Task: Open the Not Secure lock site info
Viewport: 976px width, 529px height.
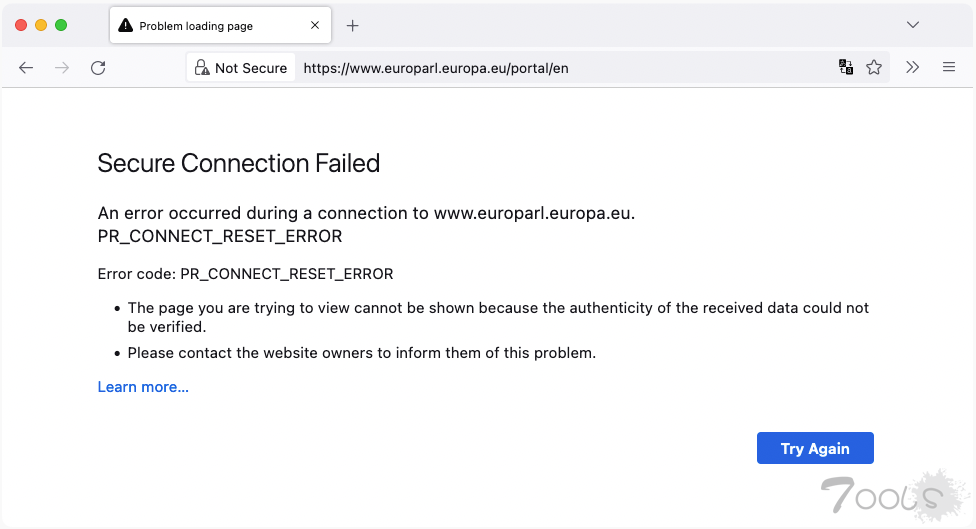Action: (241, 68)
